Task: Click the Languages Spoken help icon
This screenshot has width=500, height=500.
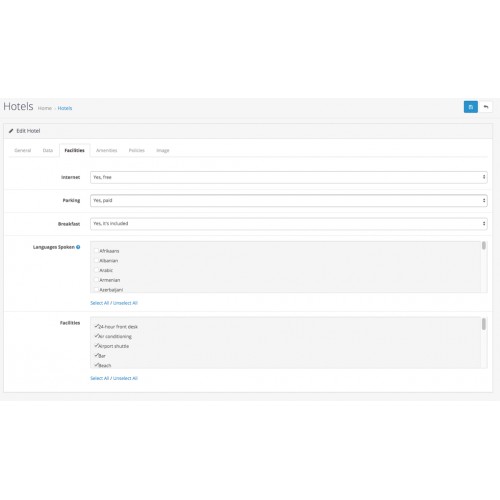Action: (78, 247)
